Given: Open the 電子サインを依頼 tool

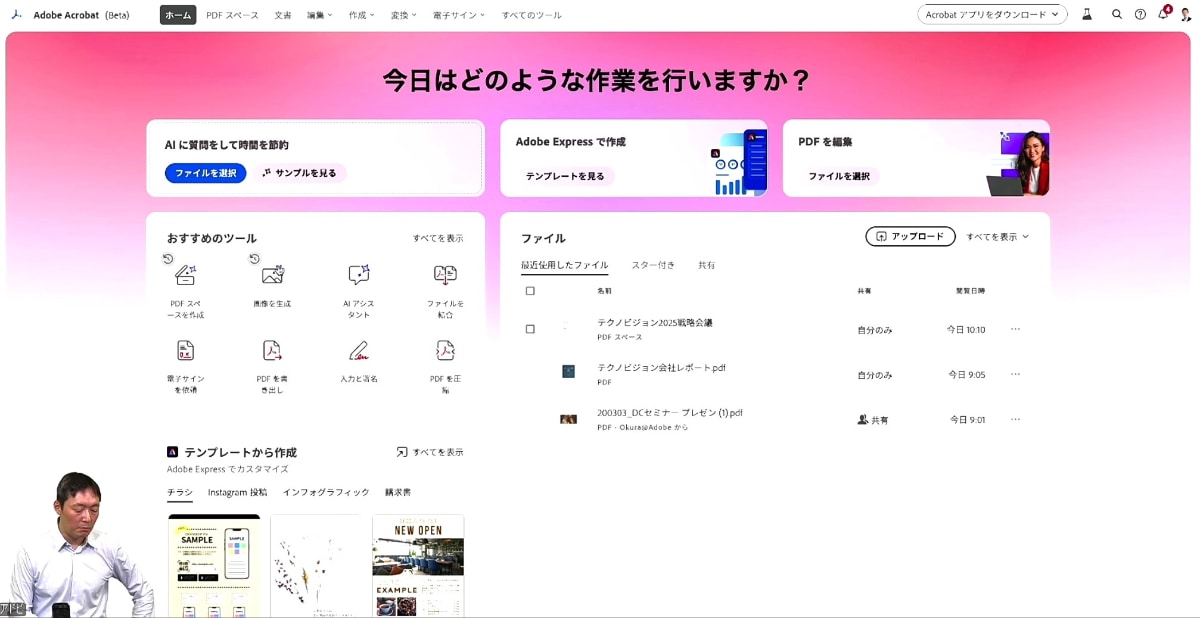Looking at the screenshot, I should tap(186, 366).
